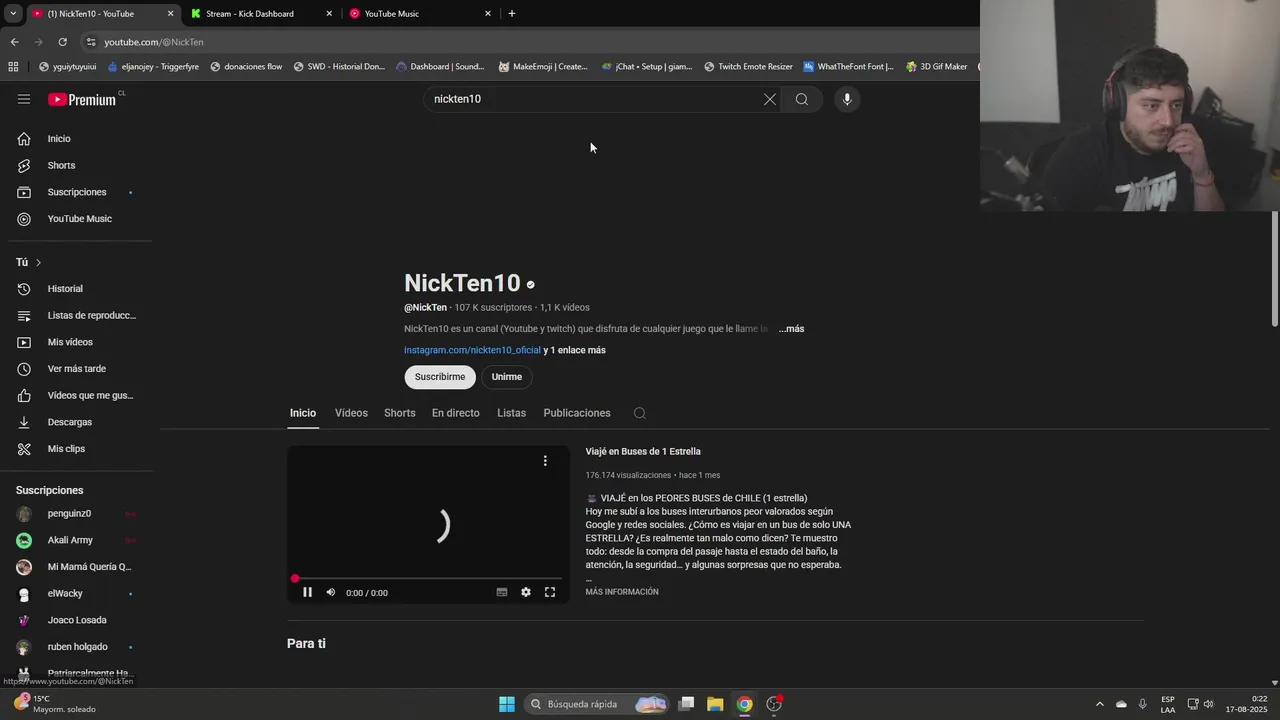Open featured video player settings gear
The height and width of the screenshot is (720, 1280).
pos(526,592)
